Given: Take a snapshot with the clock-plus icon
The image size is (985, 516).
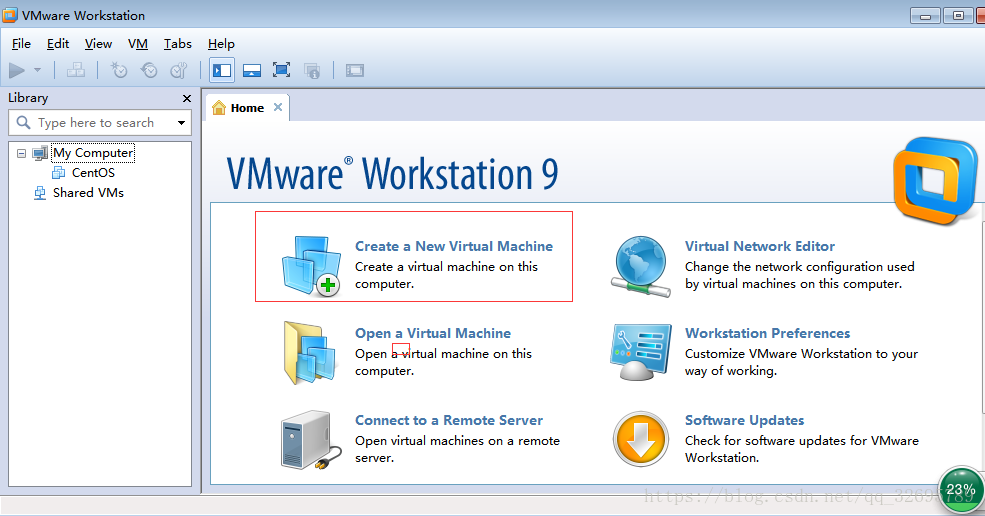Looking at the screenshot, I should pyautogui.click(x=119, y=70).
